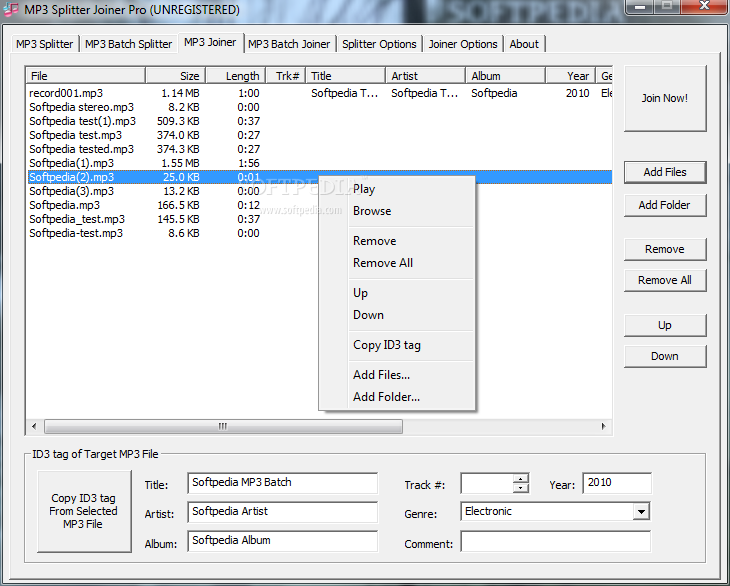This screenshot has height=586, width=730.
Task: Select highlighted Softpedia(2).mp3 row
Action: (319, 177)
